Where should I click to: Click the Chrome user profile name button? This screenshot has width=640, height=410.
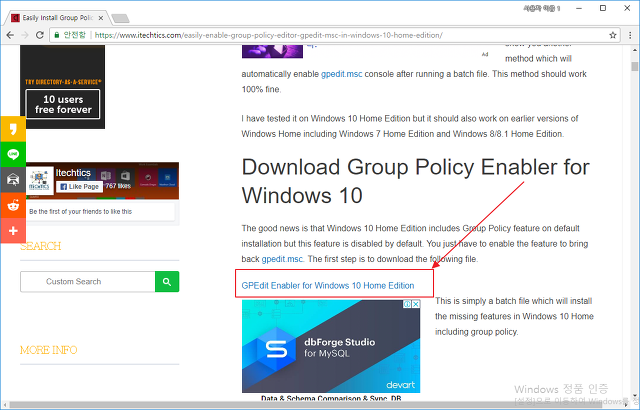point(542,9)
